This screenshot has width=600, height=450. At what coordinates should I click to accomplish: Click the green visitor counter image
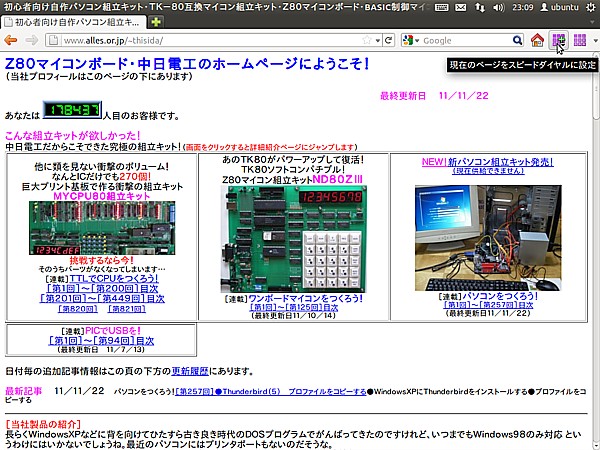point(72,110)
